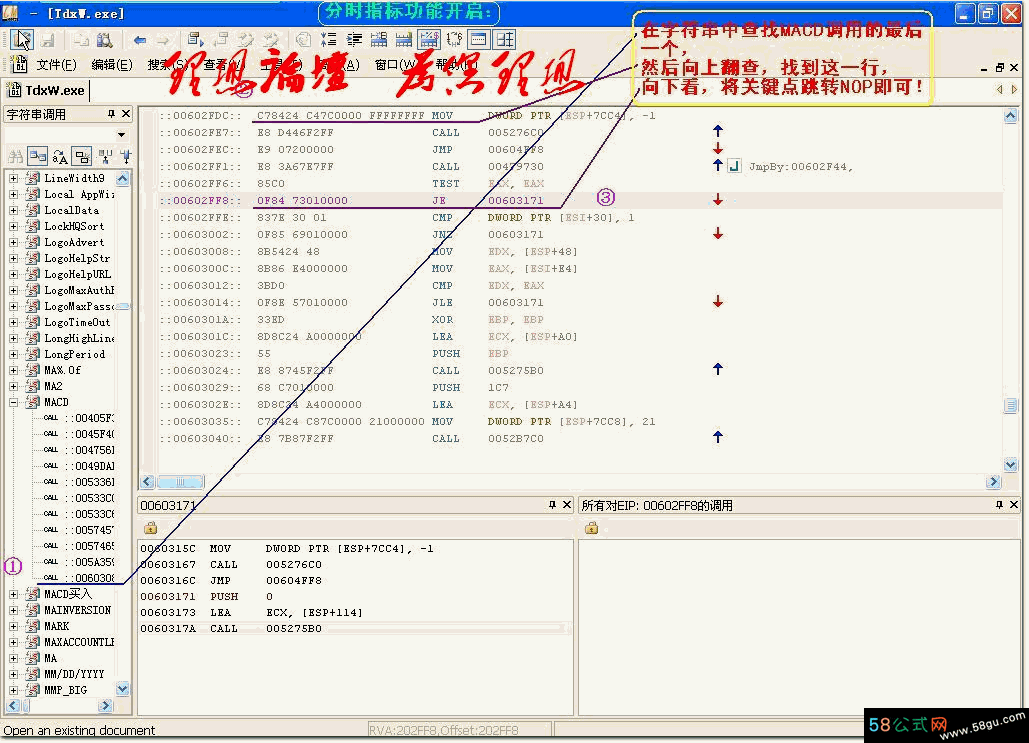The width and height of the screenshot is (1029, 743).
Task: Click the find/search binoculars toolbar icon
Action: coord(104,40)
